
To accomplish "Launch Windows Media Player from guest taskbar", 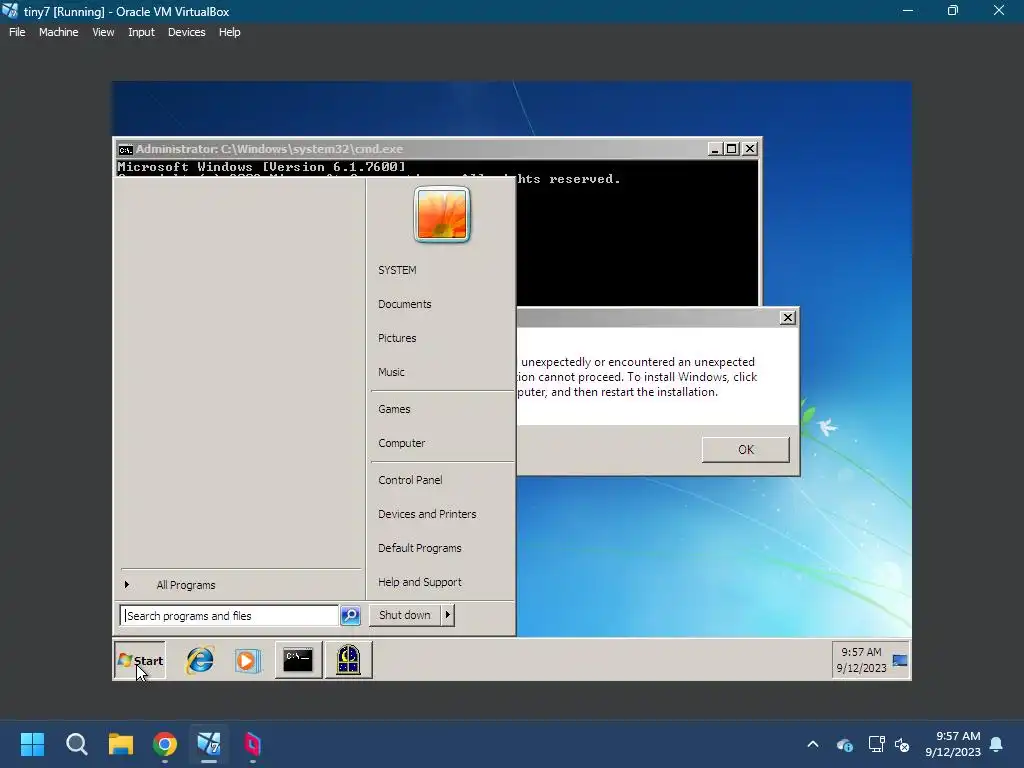I will pos(248,660).
